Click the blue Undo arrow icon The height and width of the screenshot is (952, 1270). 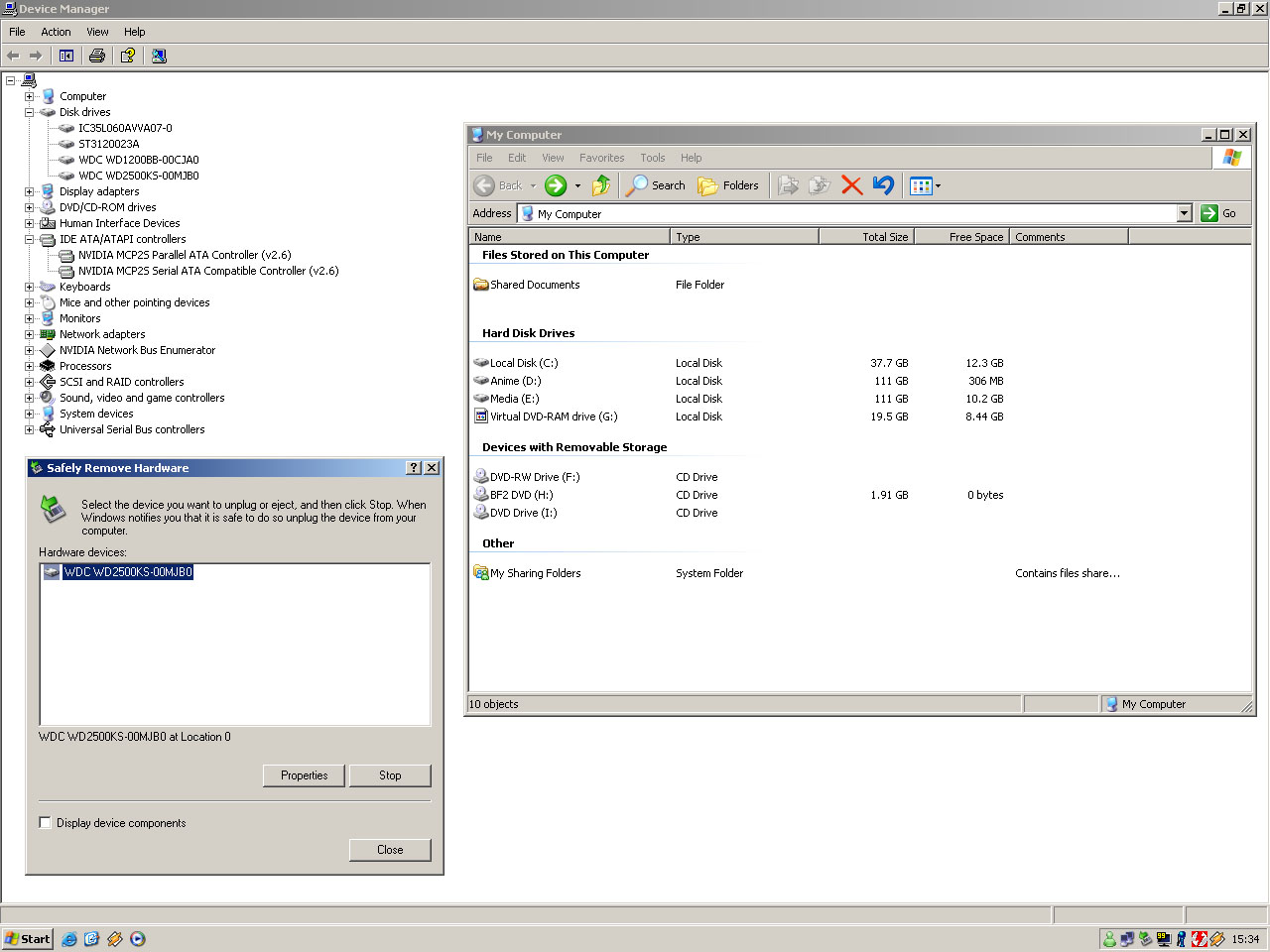coord(883,185)
